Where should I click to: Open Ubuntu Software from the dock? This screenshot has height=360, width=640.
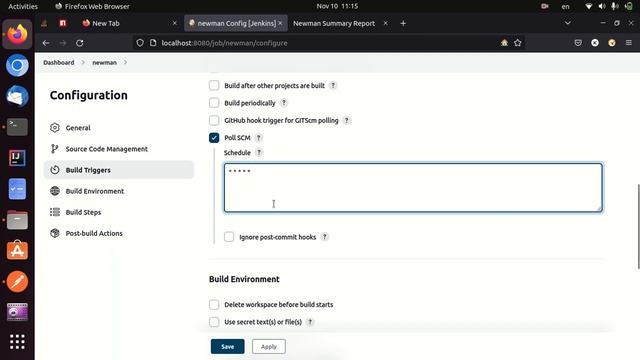coord(17,250)
